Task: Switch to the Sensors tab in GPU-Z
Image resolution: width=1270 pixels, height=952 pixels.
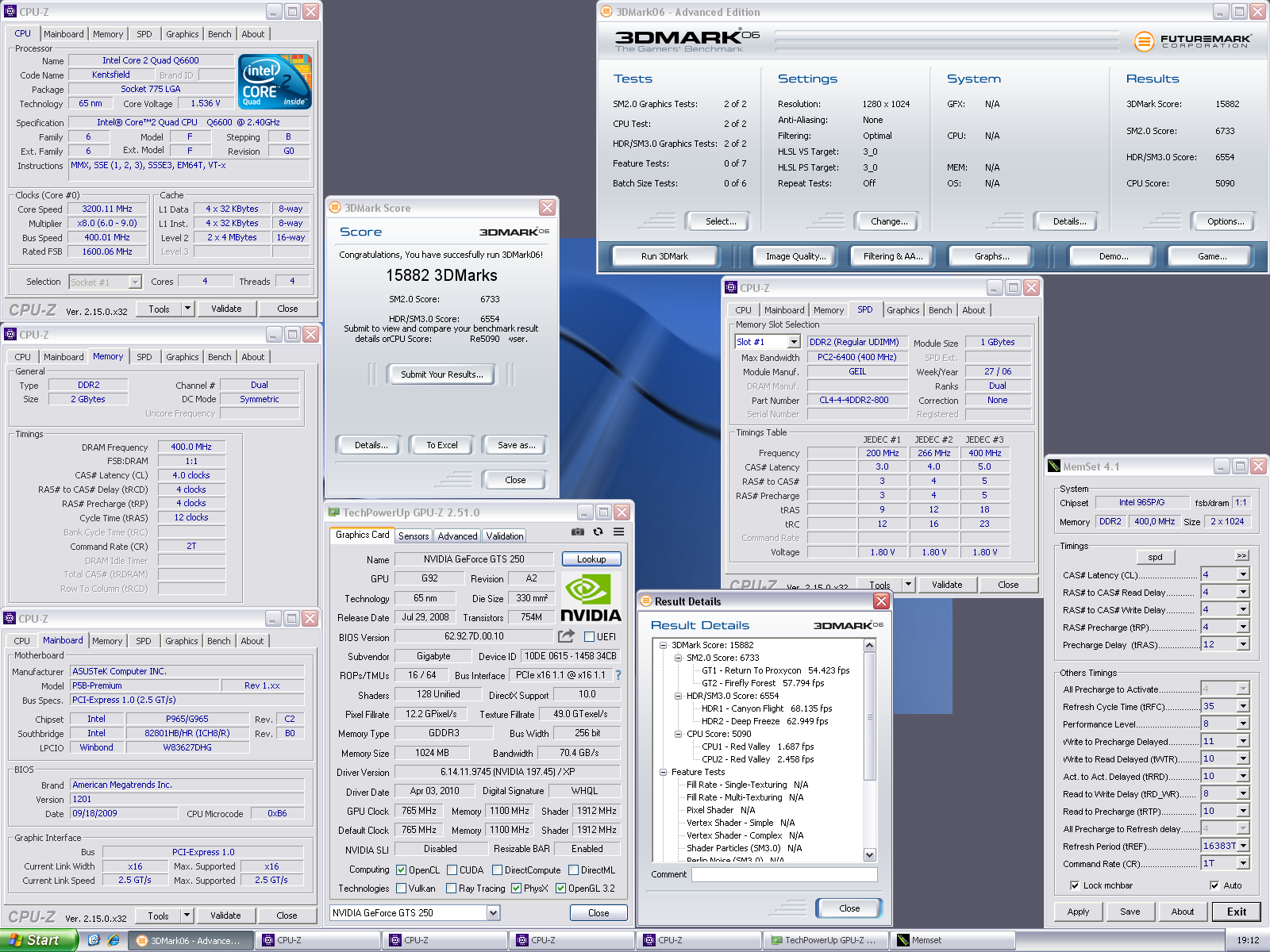Action: 414,536
